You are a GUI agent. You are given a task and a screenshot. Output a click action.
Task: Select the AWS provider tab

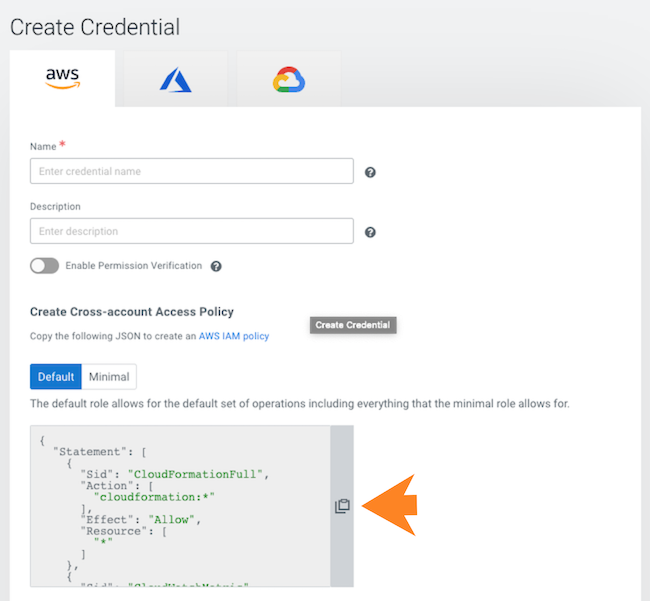62,79
